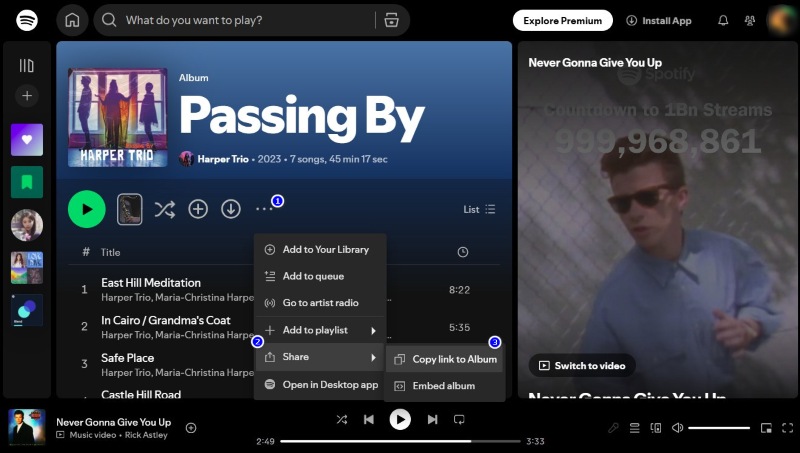Open Browse icon in search bar
800x453 pixels.
[x=391, y=20]
